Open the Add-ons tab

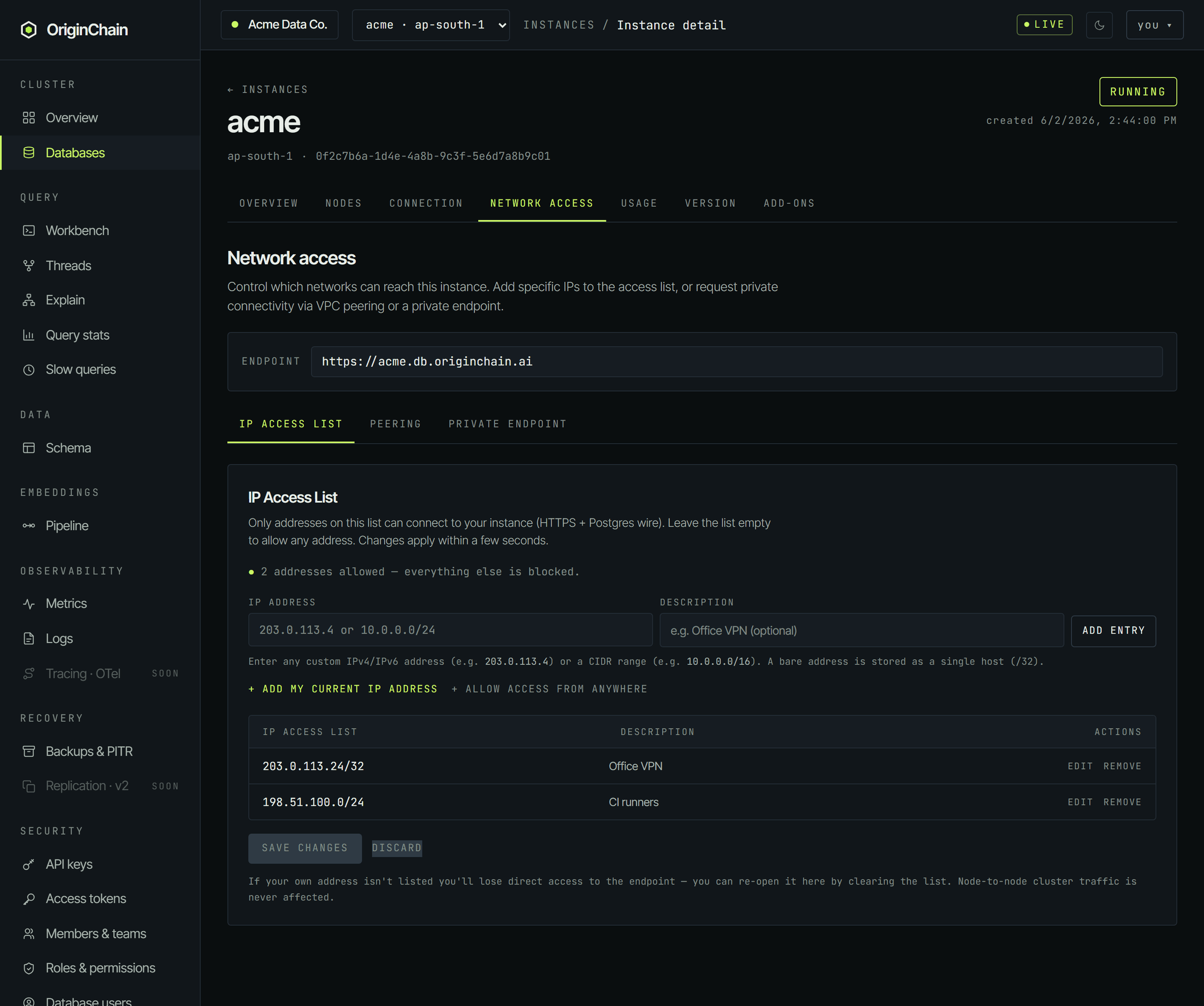[789, 203]
